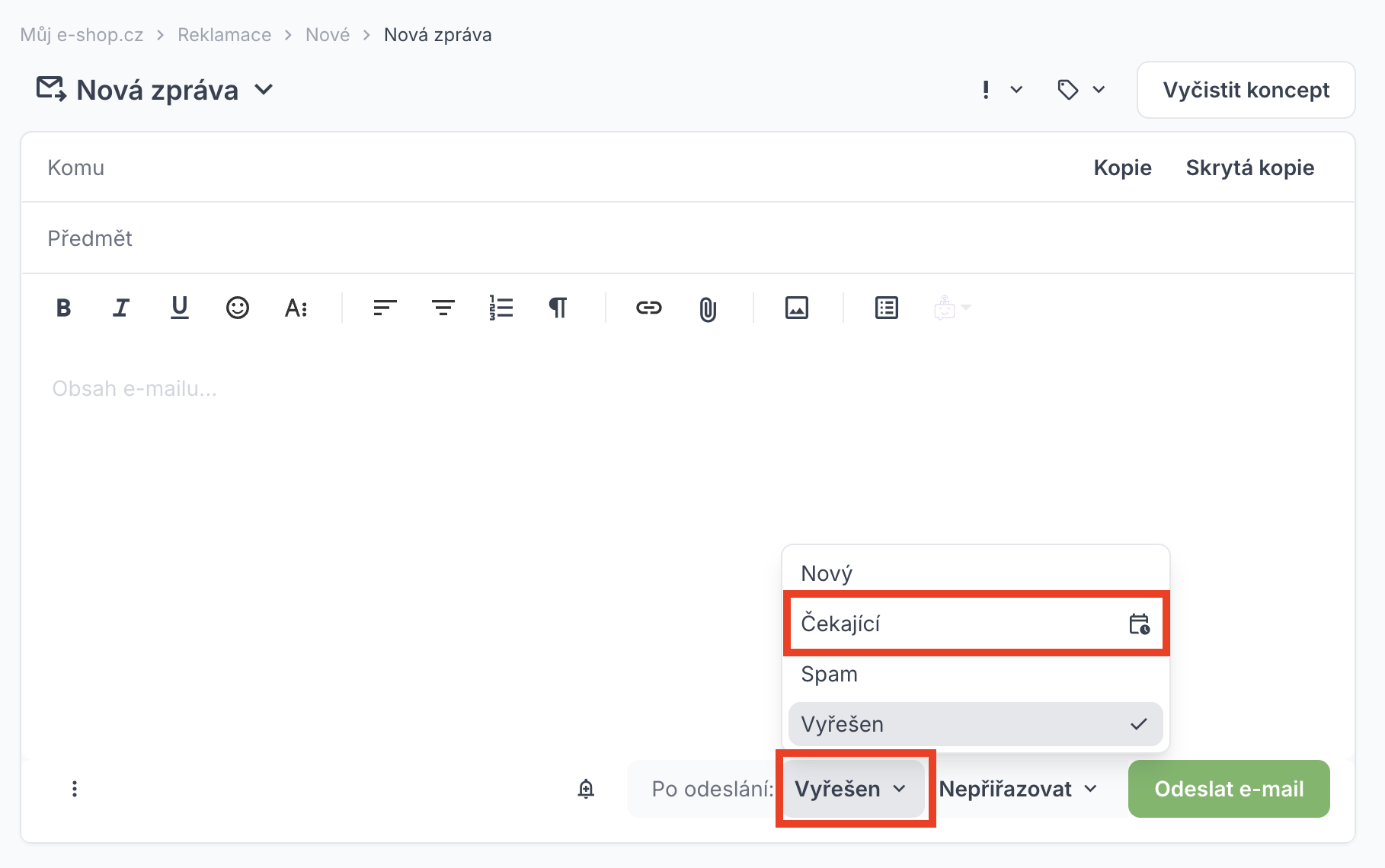The width and height of the screenshot is (1385, 868).
Task: Focus the Předmět subject field
Action: (x=688, y=238)
